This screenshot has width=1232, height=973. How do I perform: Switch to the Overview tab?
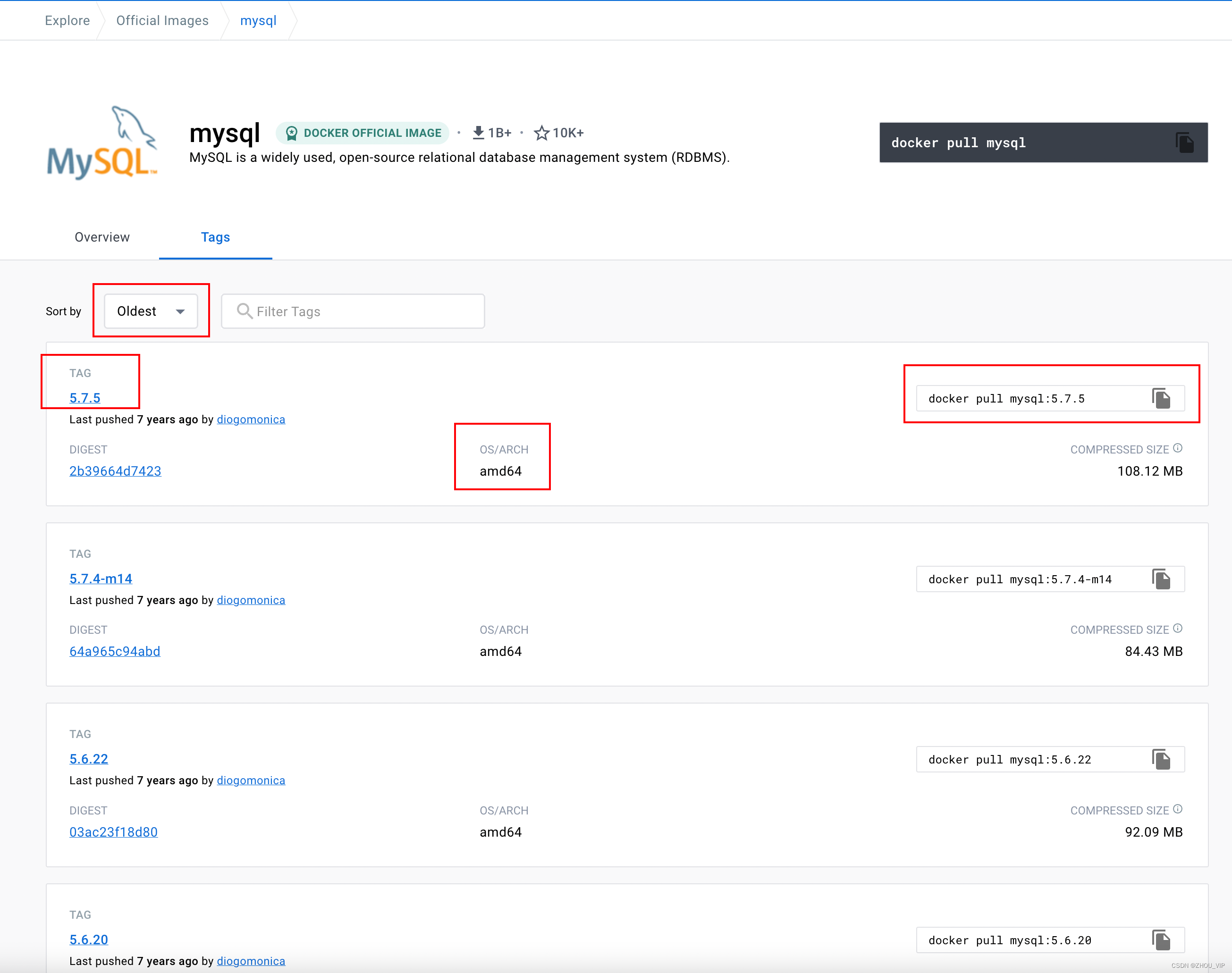102,237
